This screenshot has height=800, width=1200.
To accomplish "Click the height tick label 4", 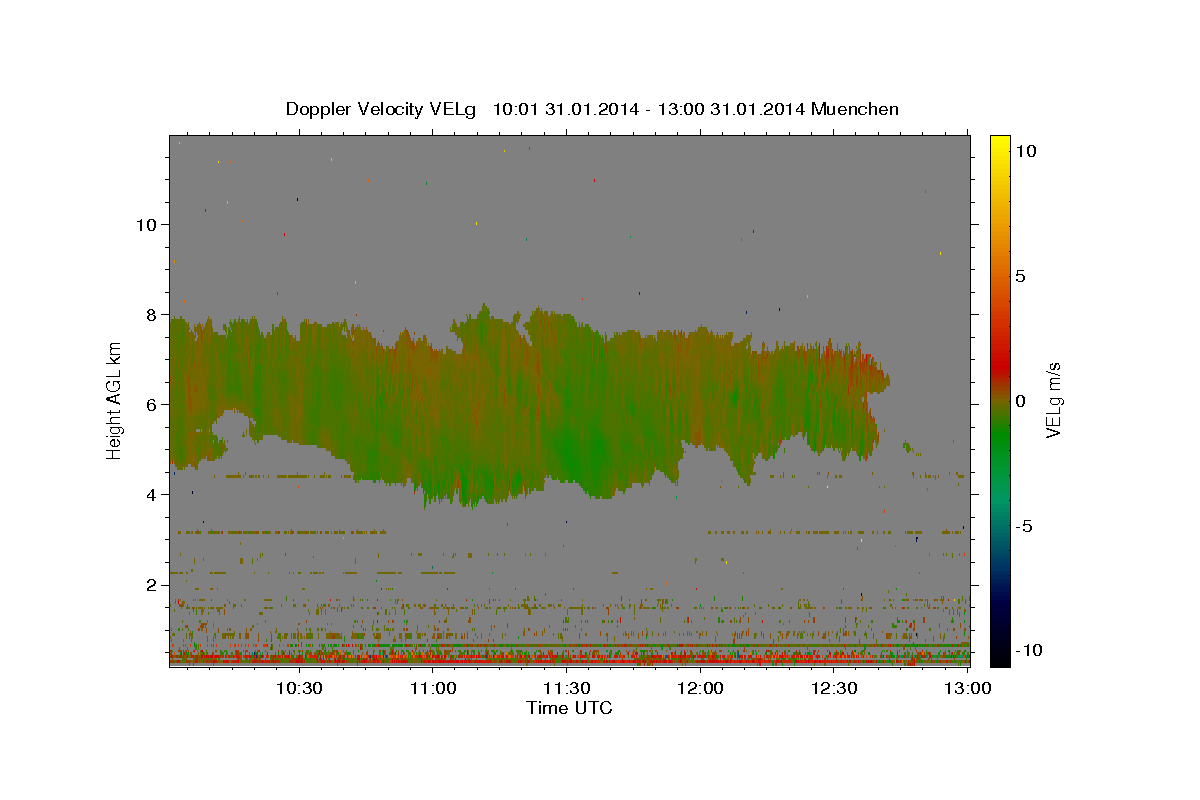I will tap(152, 495).
